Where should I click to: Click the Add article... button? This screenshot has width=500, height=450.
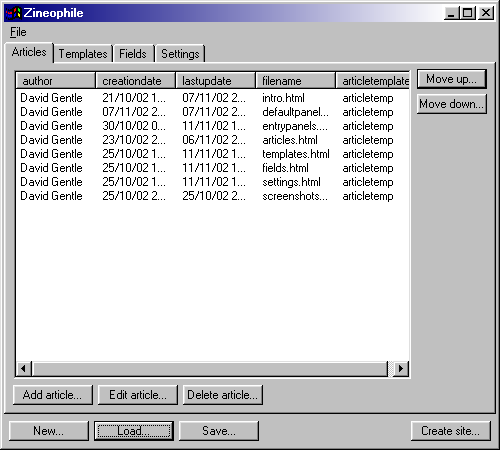(x=53, y=395)
